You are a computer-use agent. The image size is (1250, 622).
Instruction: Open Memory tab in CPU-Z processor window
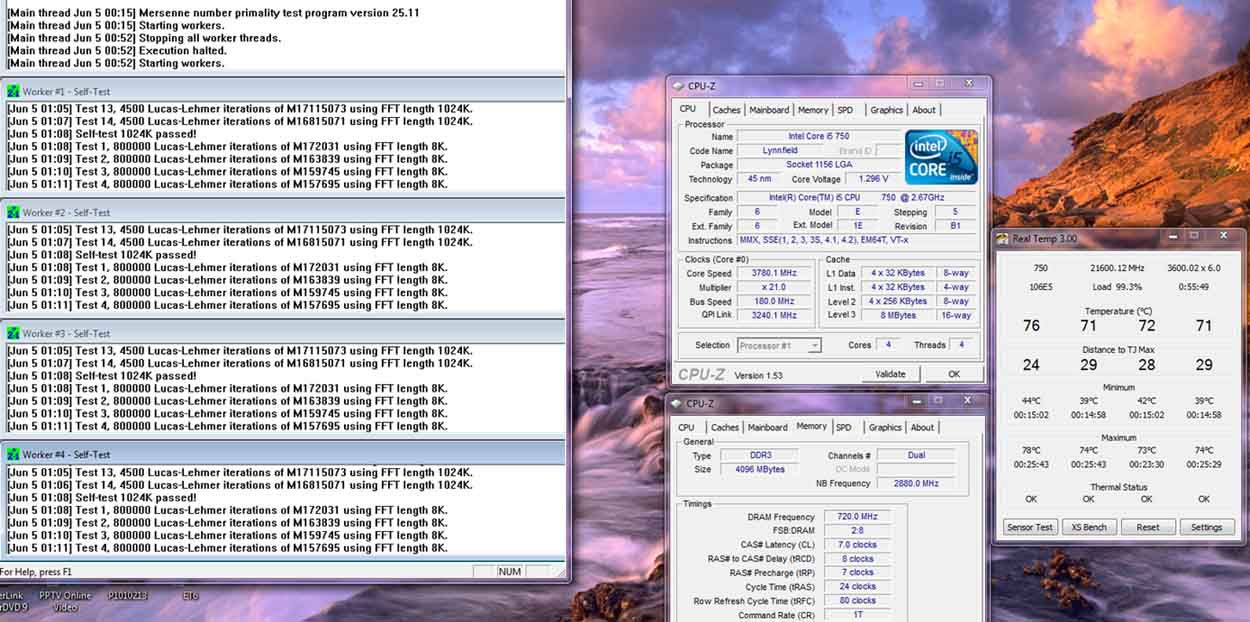pyautogui.click(x=813, y=110)
